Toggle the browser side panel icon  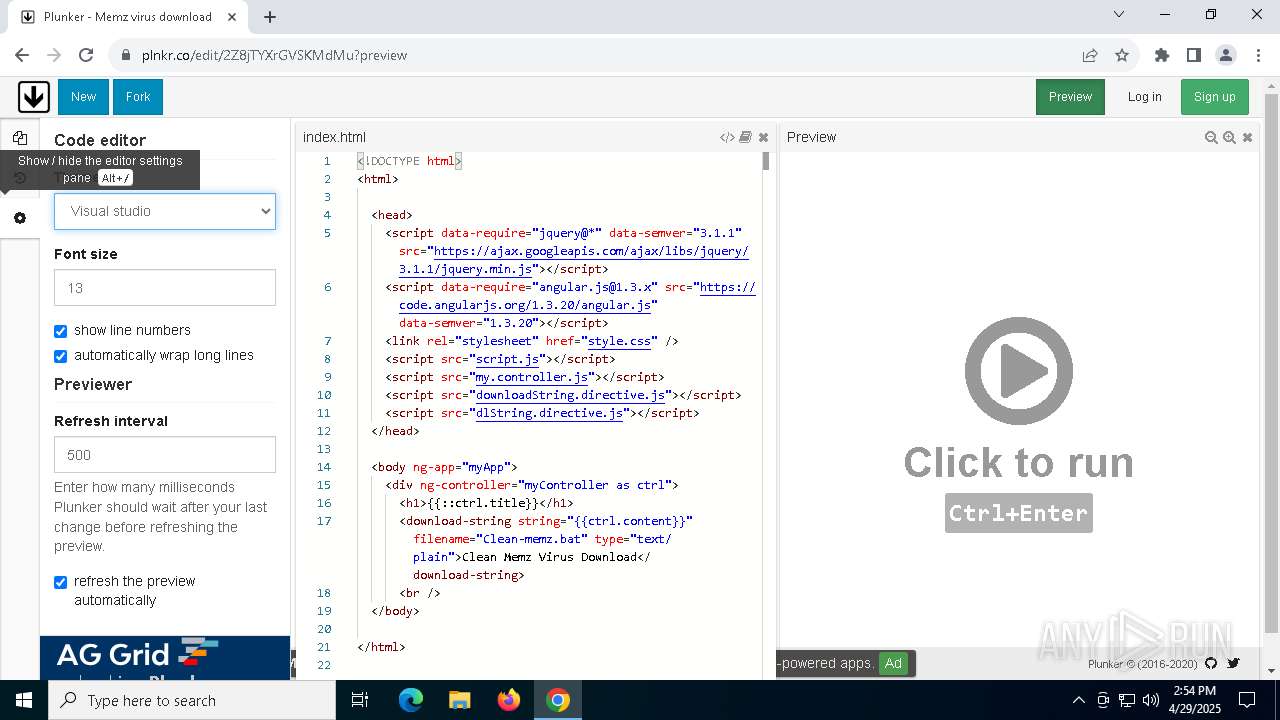pos(1194,55)
